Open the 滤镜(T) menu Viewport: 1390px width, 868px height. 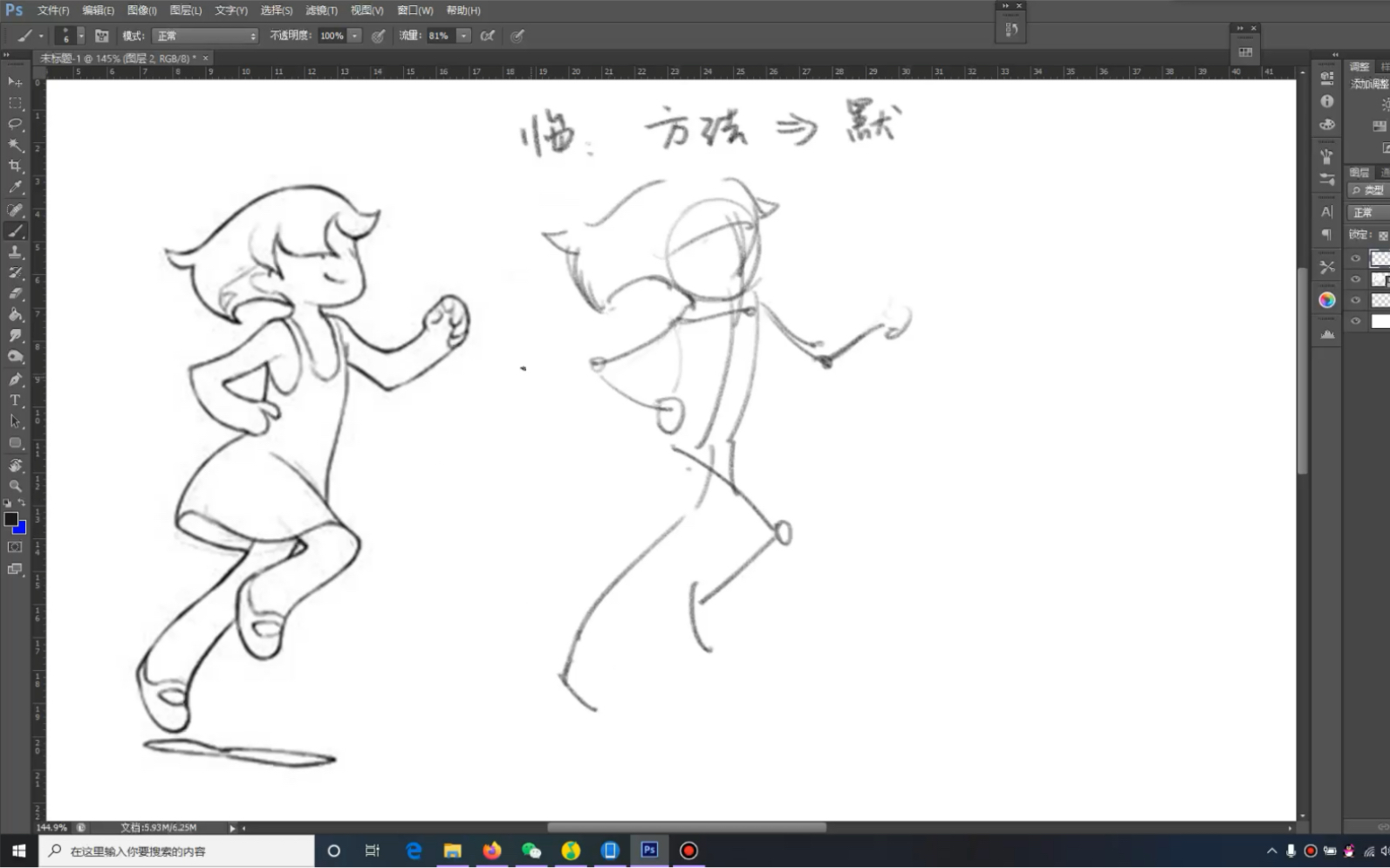click(321, 10)
